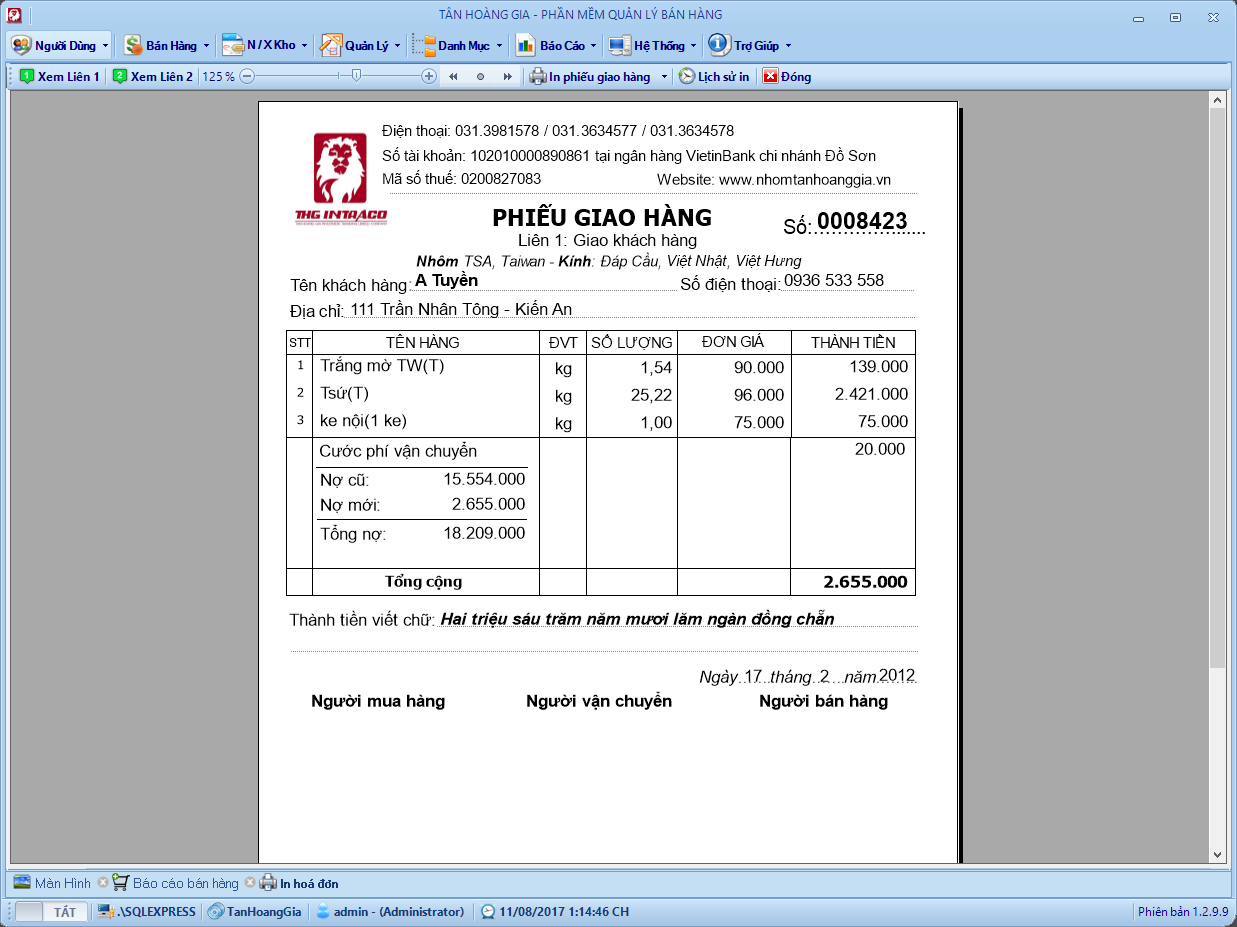
Task: Open the Người Dùng user menu
Action: (58, 46)
